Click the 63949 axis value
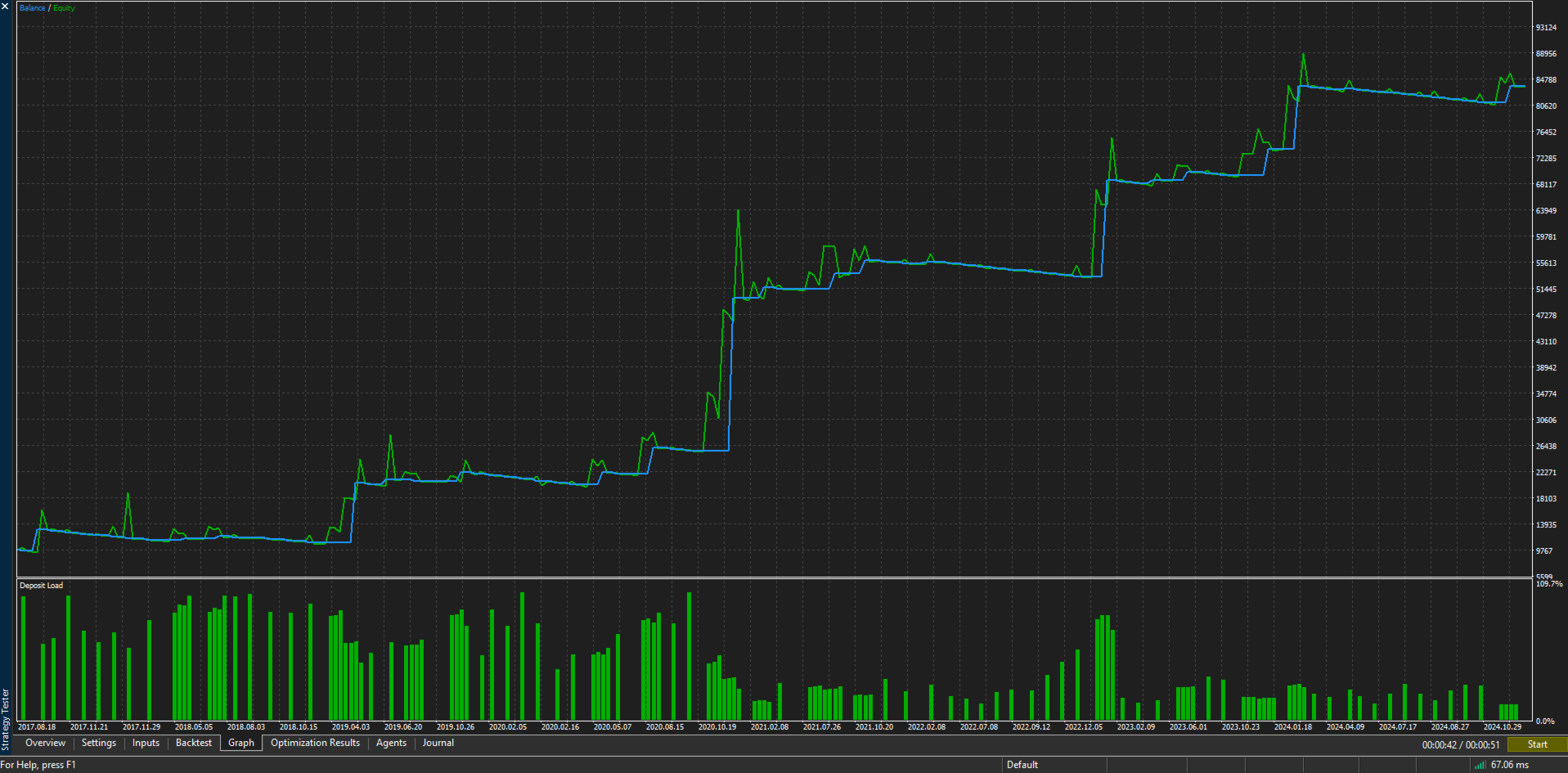This screenshot has height=773, width=1568. 1546,211
